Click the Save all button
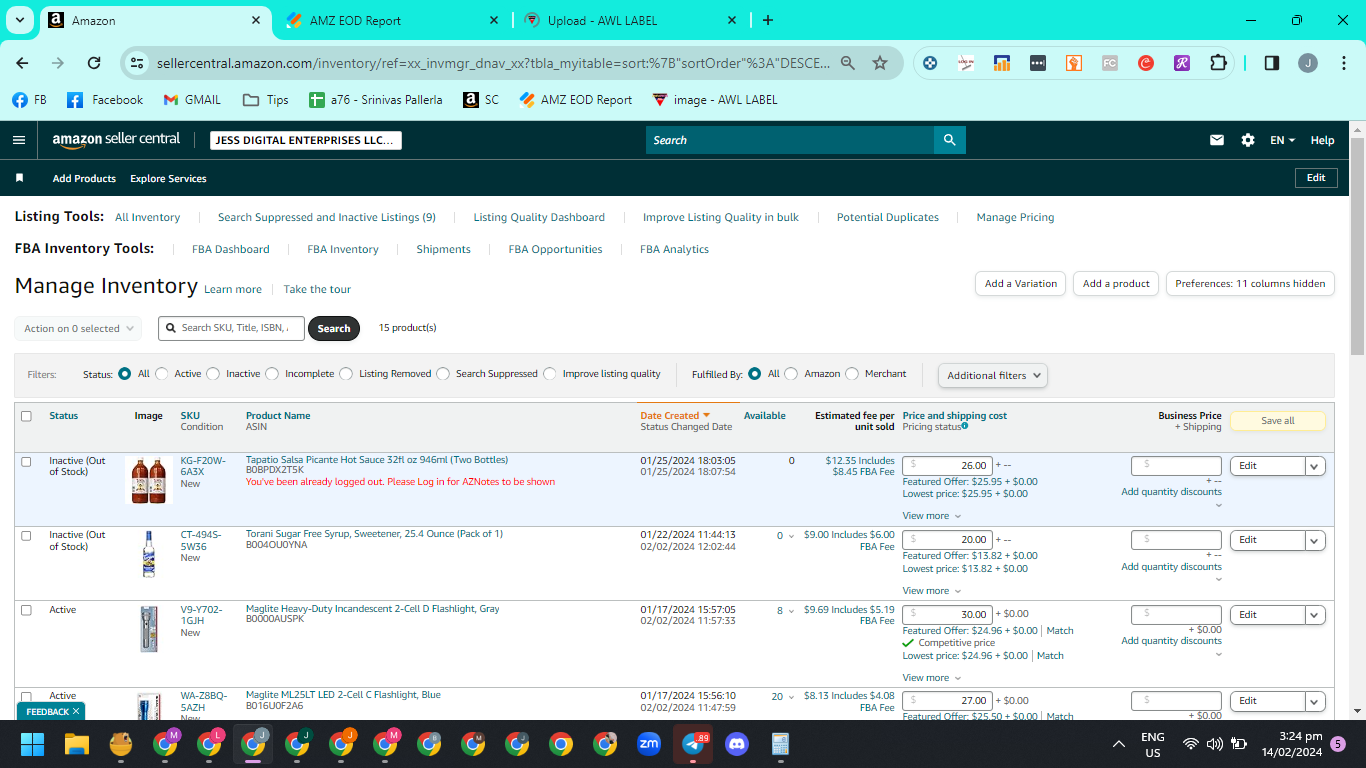Screen dimensions: 1366x768 [x=1277, y=421]
